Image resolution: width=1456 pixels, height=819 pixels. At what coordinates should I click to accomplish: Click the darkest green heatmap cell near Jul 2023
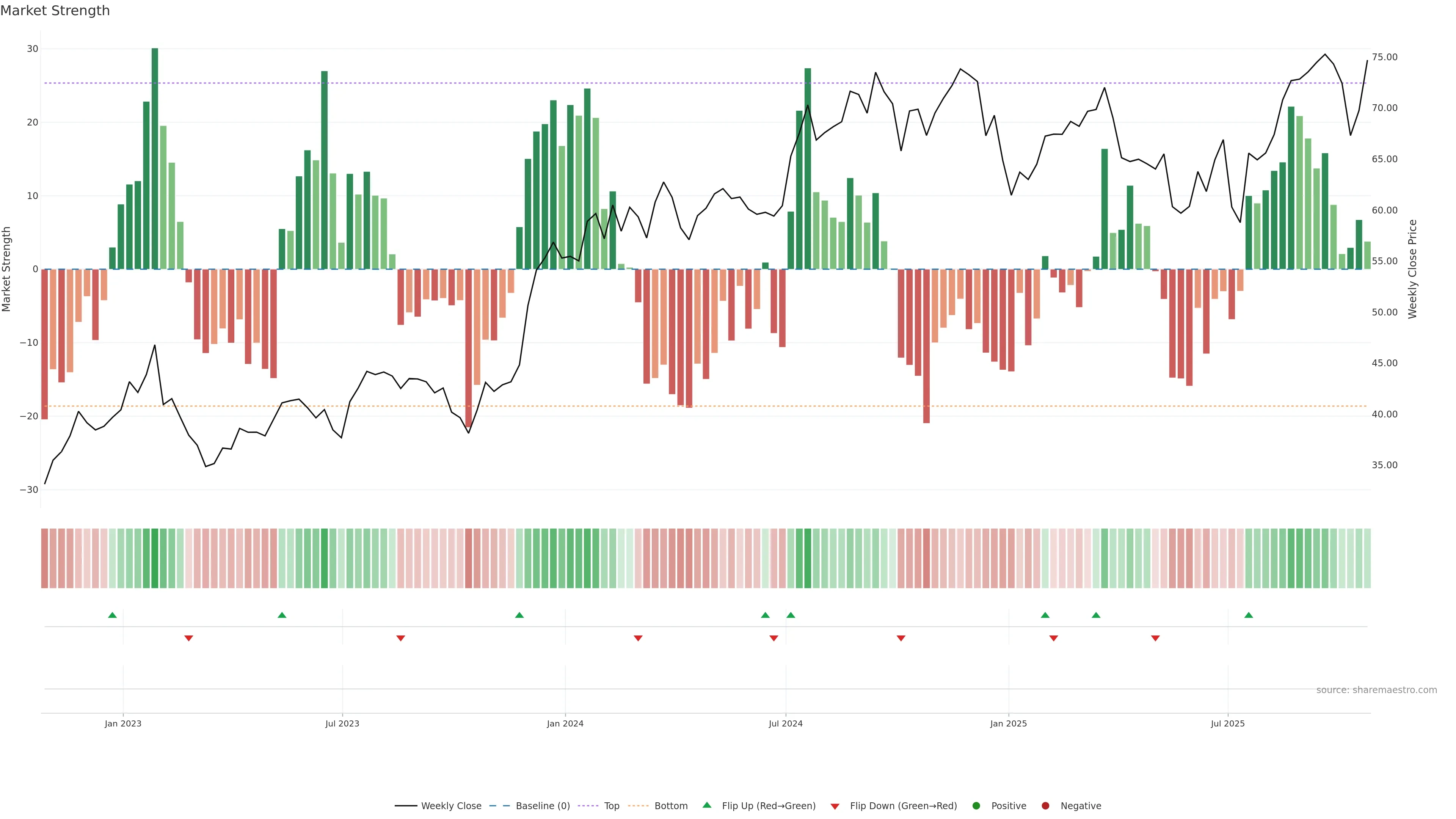(x=325, y=559)
